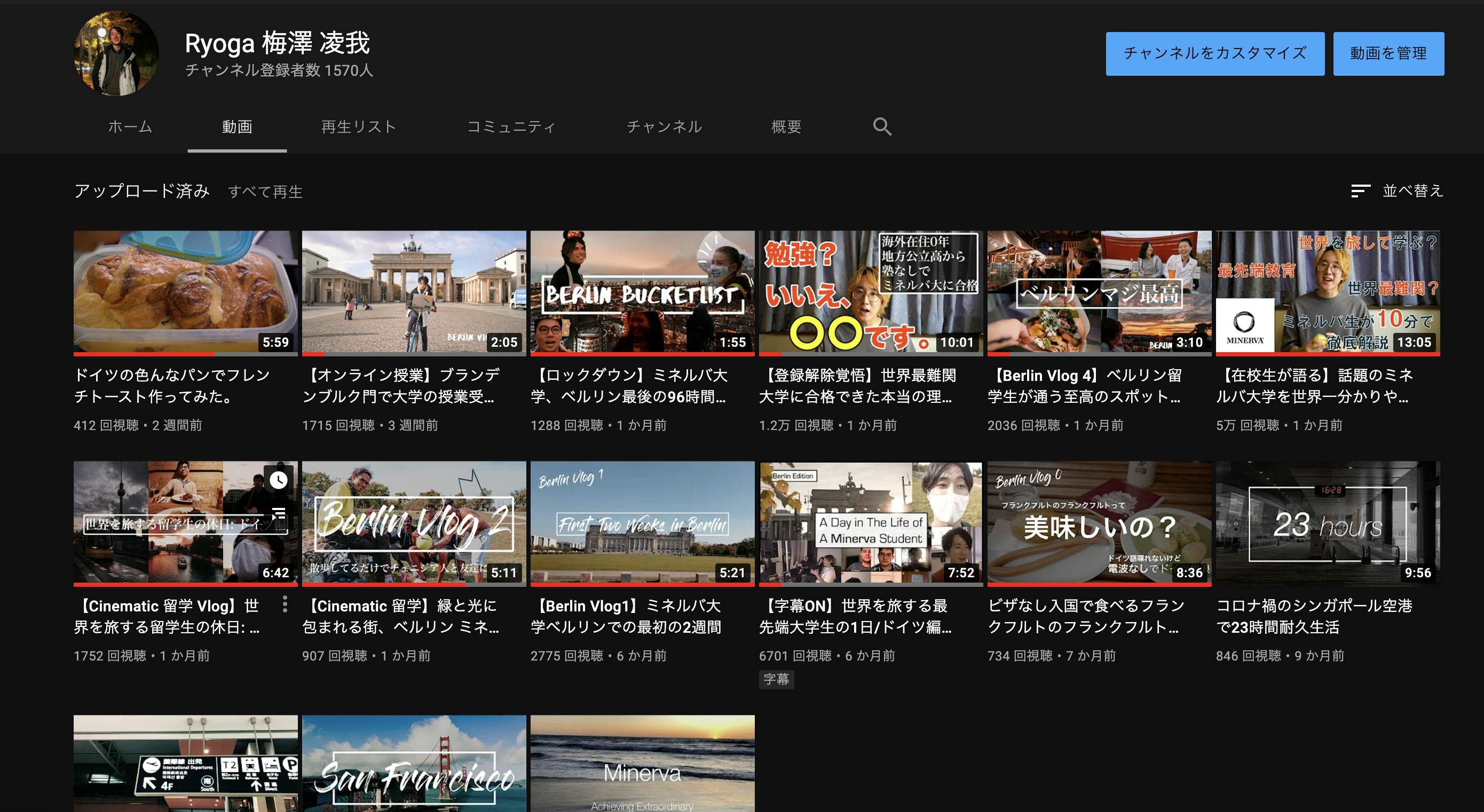Click the 846 回視聴・9 か月前 stats
This screenshot has height=812, width=1484.
1280,655
